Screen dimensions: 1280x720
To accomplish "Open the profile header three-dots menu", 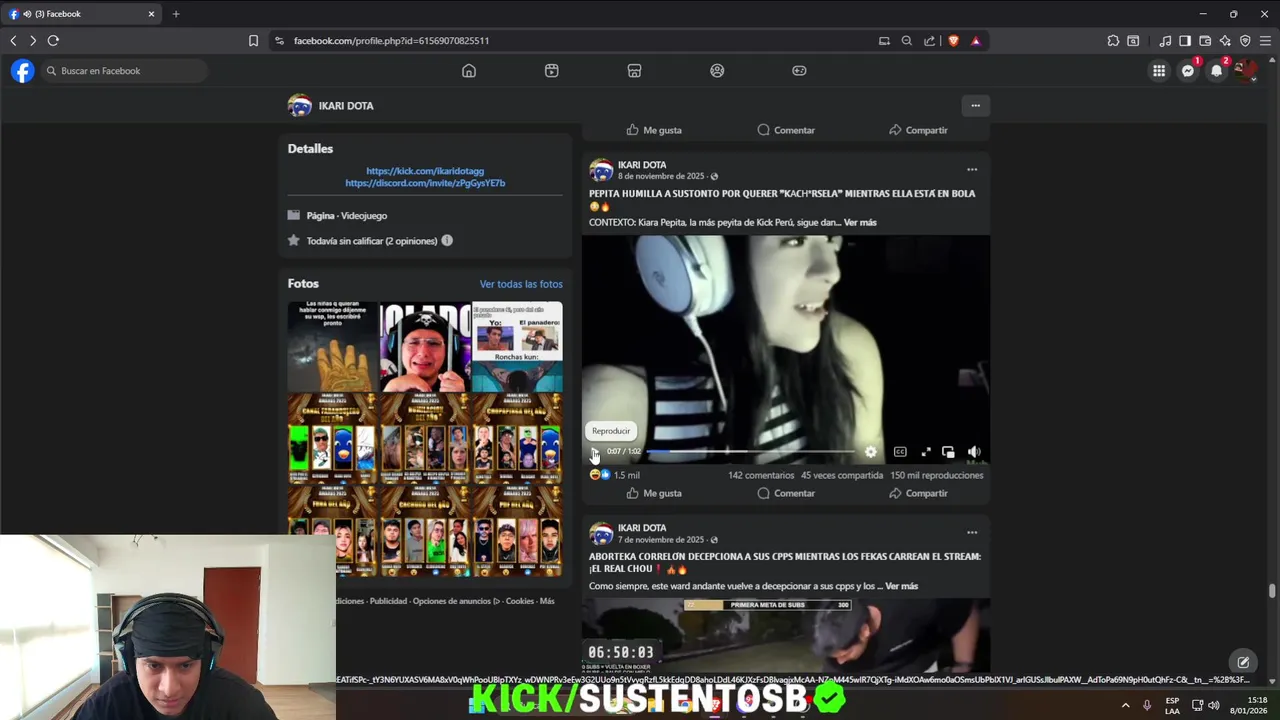I will [975, 105].
